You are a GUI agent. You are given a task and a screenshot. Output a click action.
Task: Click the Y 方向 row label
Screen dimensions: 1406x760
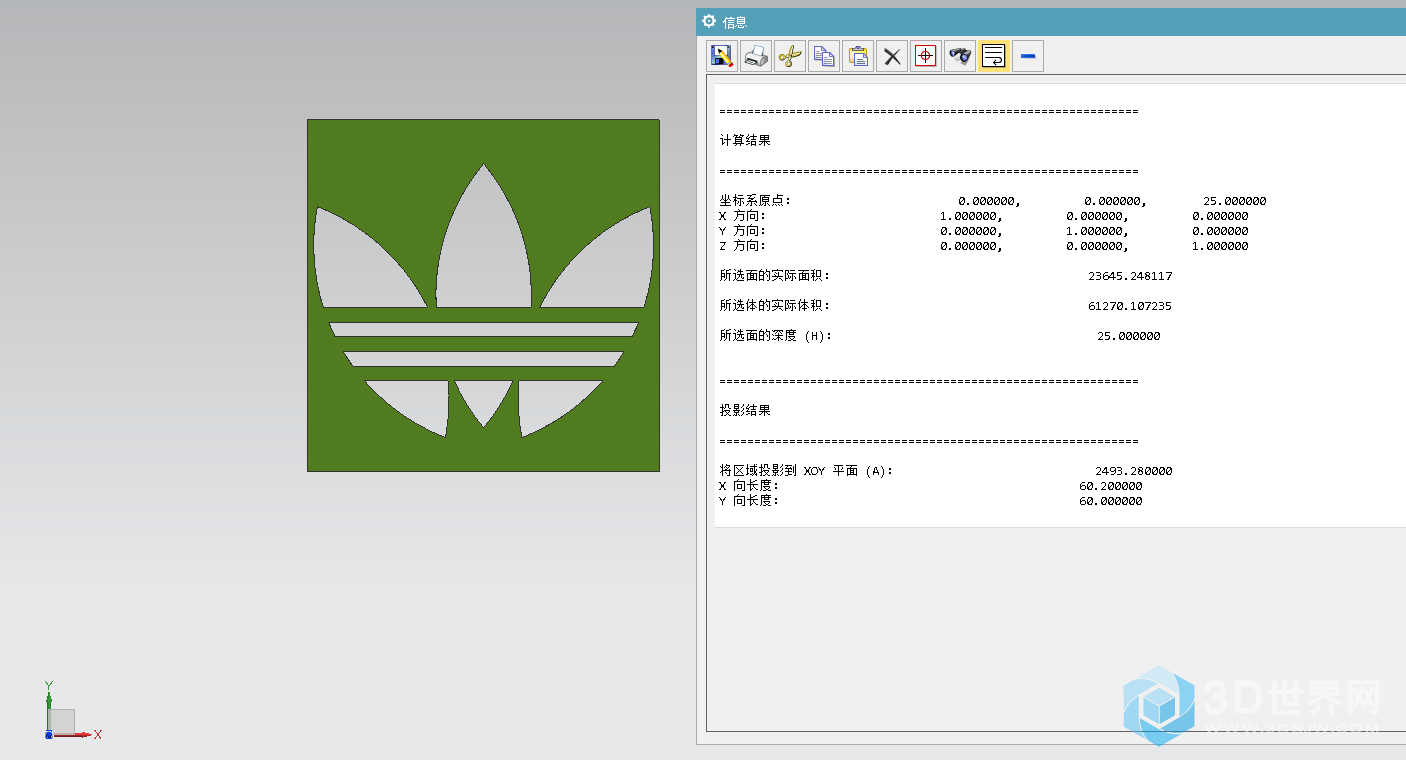tap(742, 231)
